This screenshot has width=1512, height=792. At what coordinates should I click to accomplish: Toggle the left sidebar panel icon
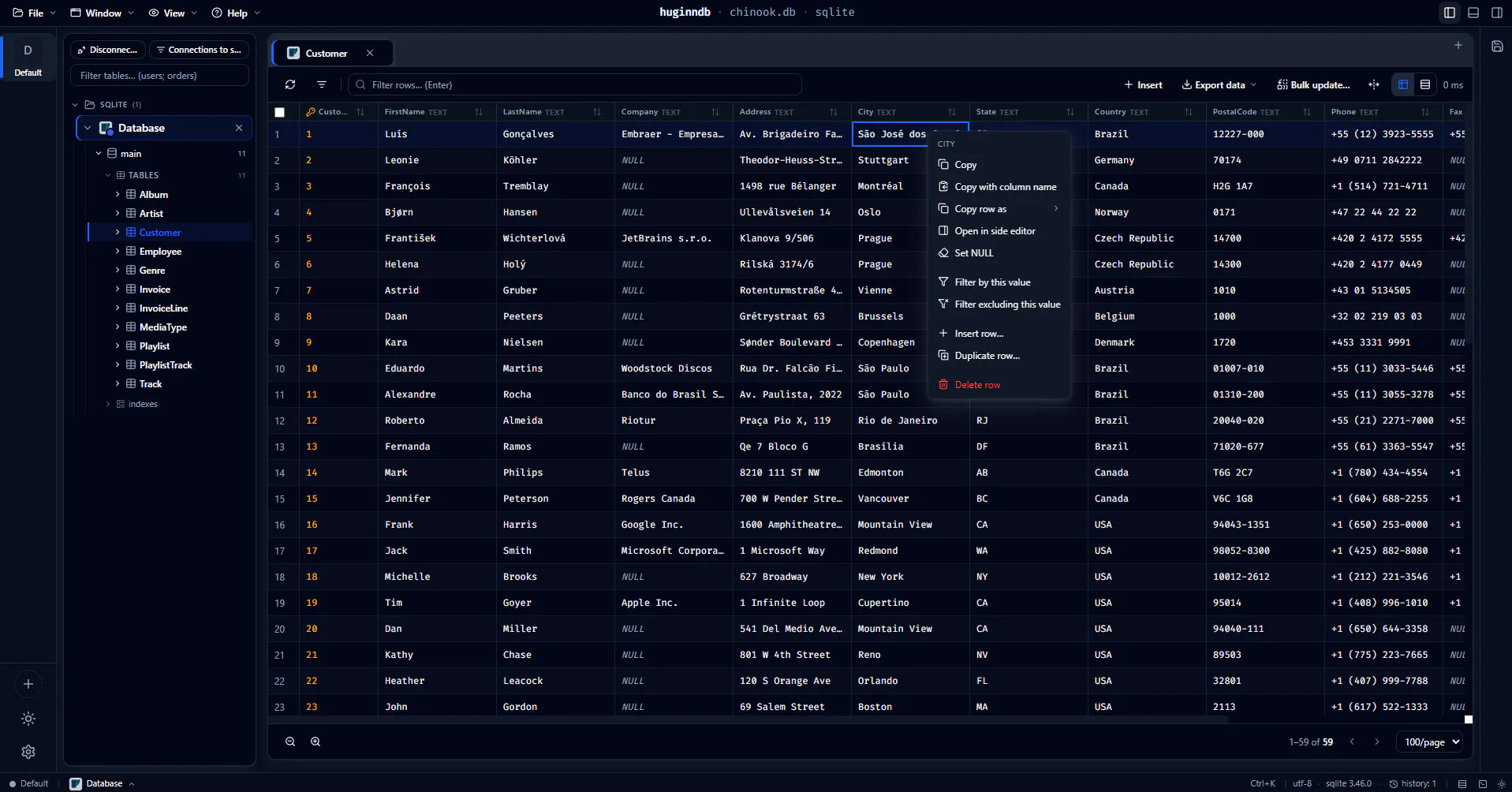pyautogui.click(x=1450, y=13)
